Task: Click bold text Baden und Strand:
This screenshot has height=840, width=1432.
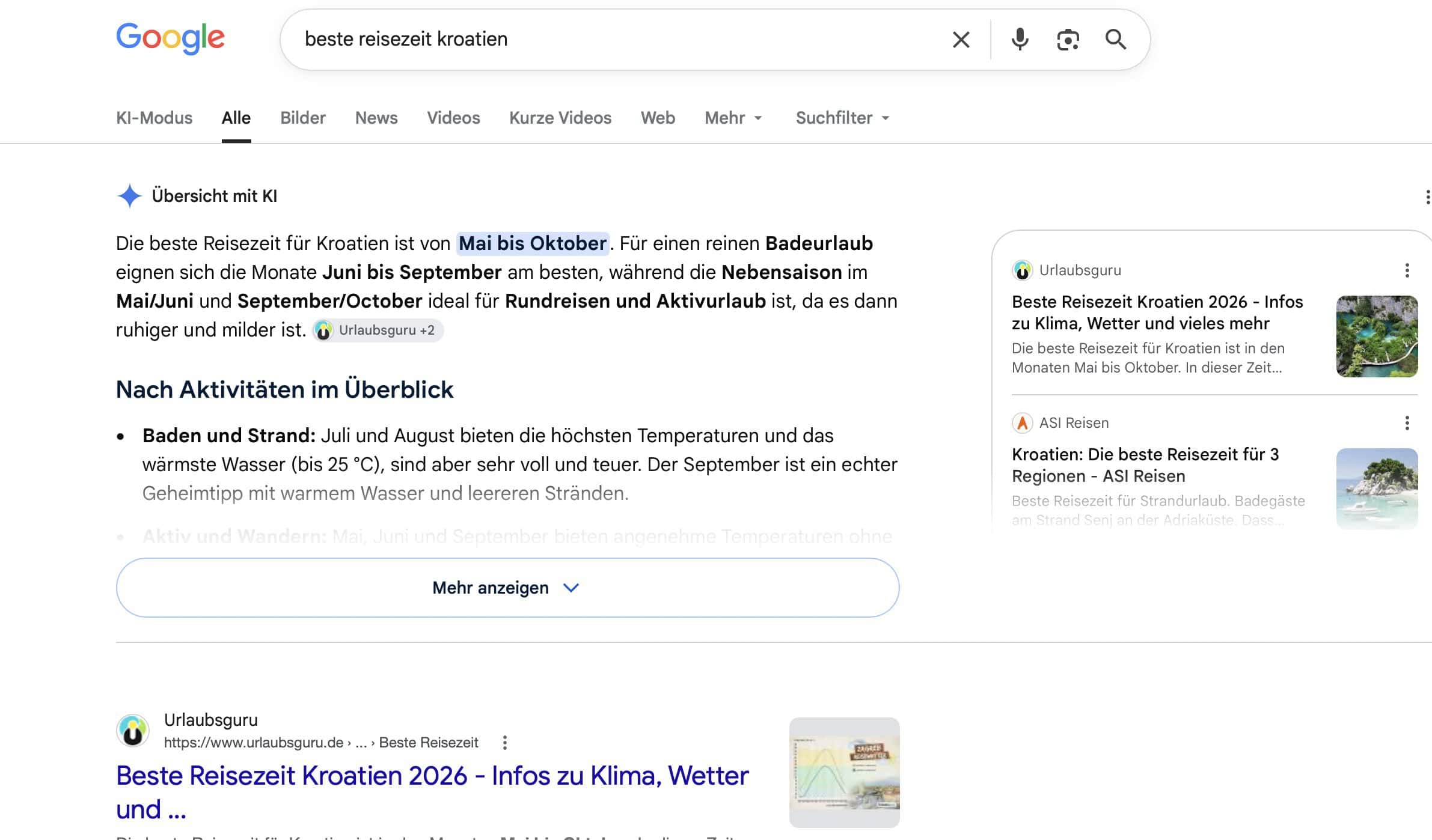Action: [x=229, y=436]
